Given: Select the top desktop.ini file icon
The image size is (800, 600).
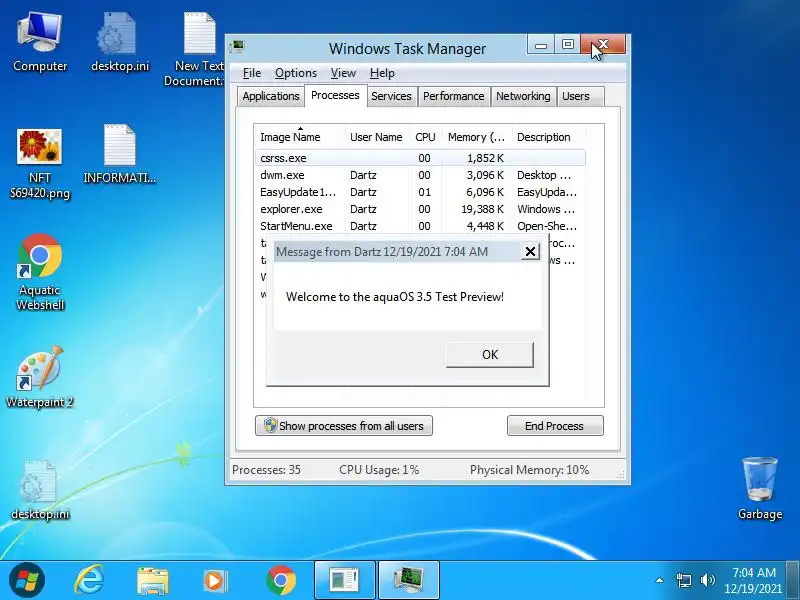Looking at the screenshot, I should tap(119, 42).
